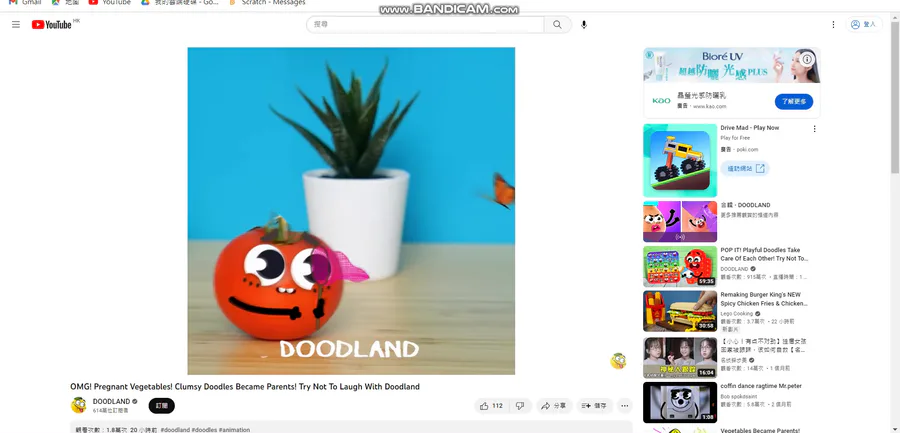This screenshot has height=433, width=900.
Task: Open the DOODLAND channel avatar
Action: 79,405
